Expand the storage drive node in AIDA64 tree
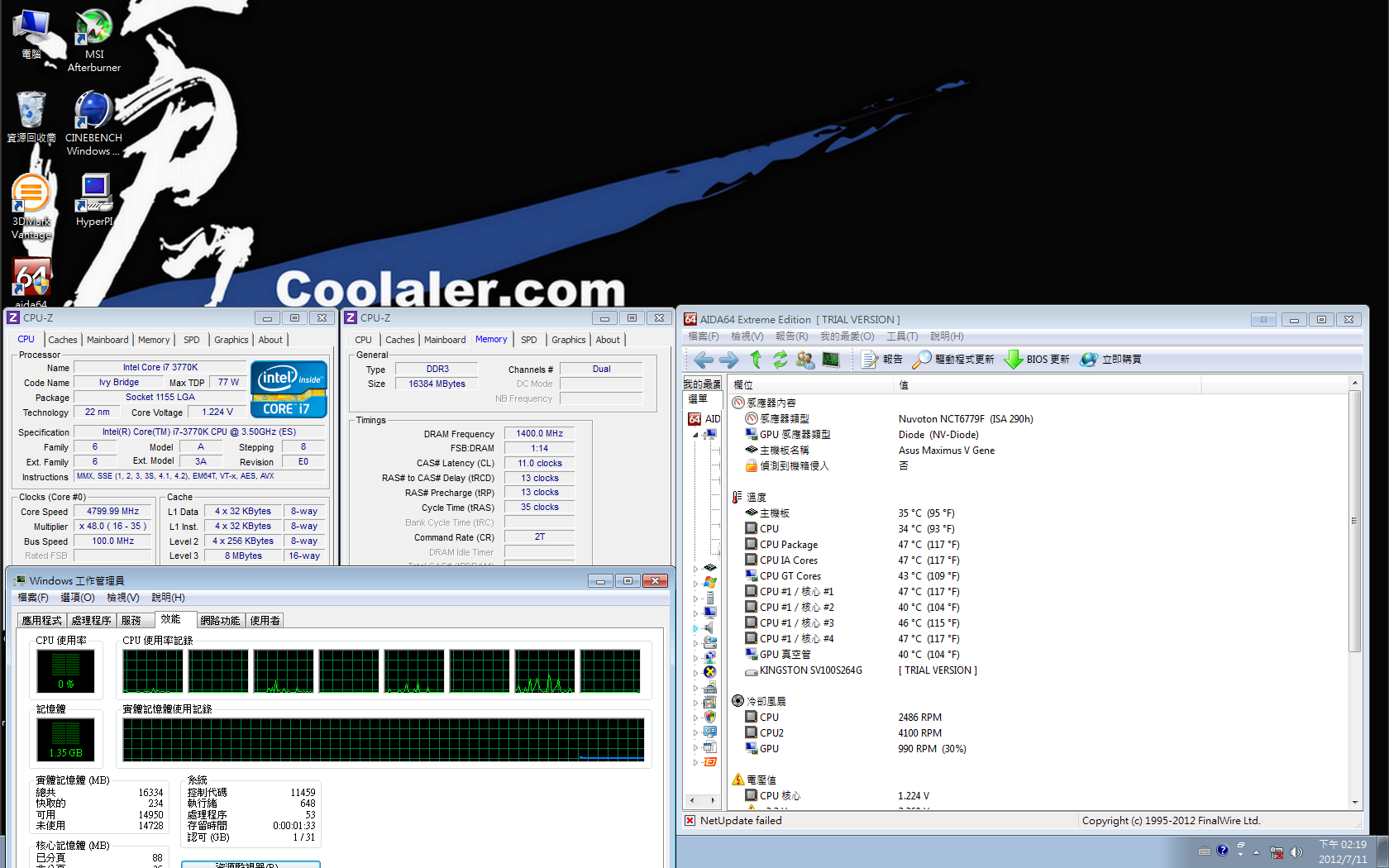 tap(695, 643)
